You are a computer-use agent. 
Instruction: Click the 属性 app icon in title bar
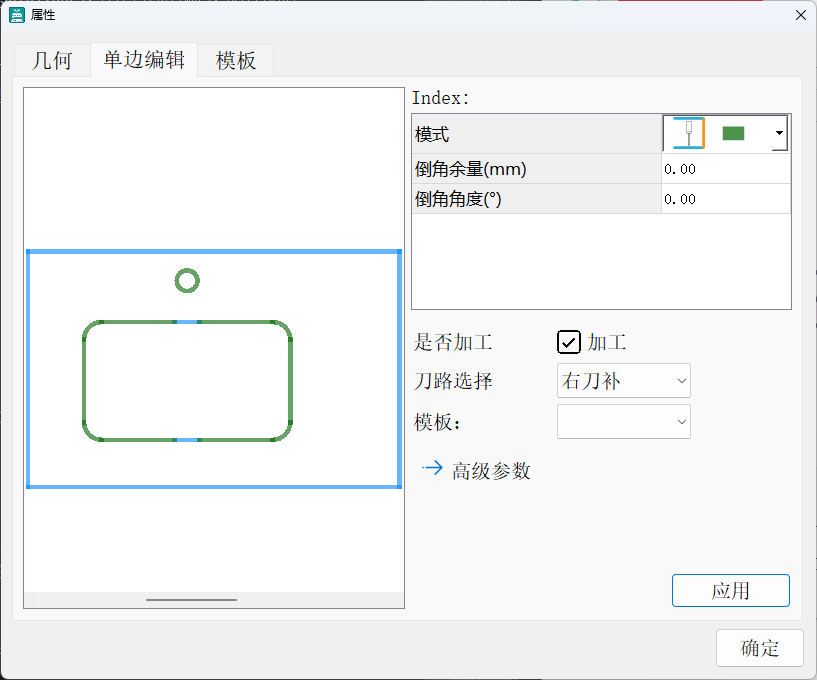[16, 14]
